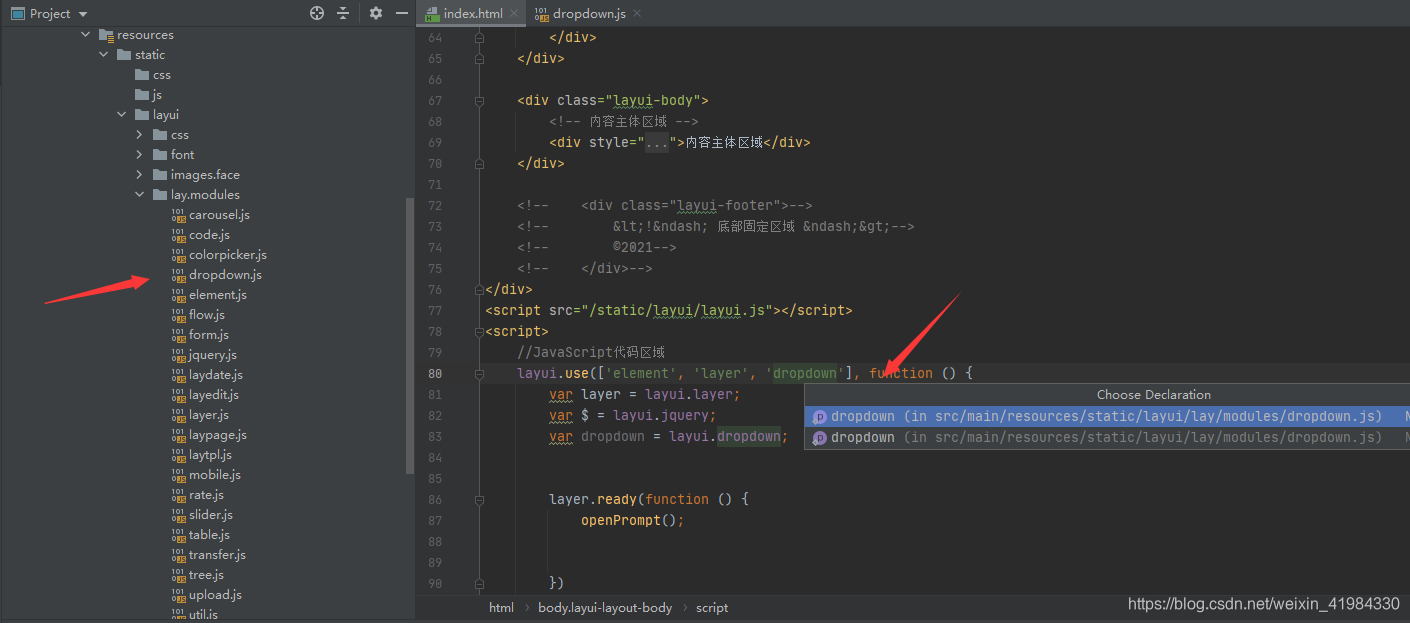The width and height of the screenshot is (1410, 623).
Task: Click the HTML icon on the index.html tab
Action: point(432,13)
